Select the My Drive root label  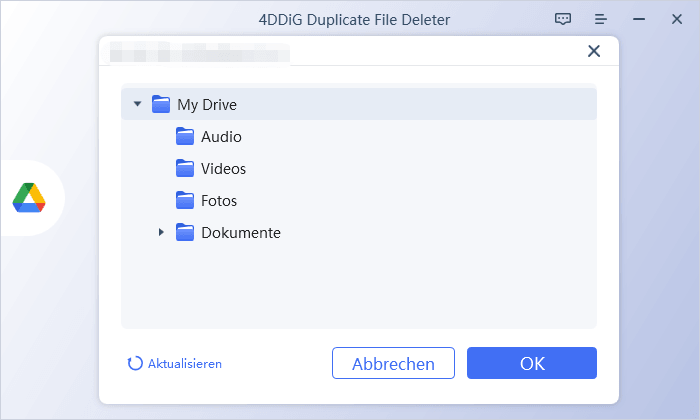coord(207,104)
